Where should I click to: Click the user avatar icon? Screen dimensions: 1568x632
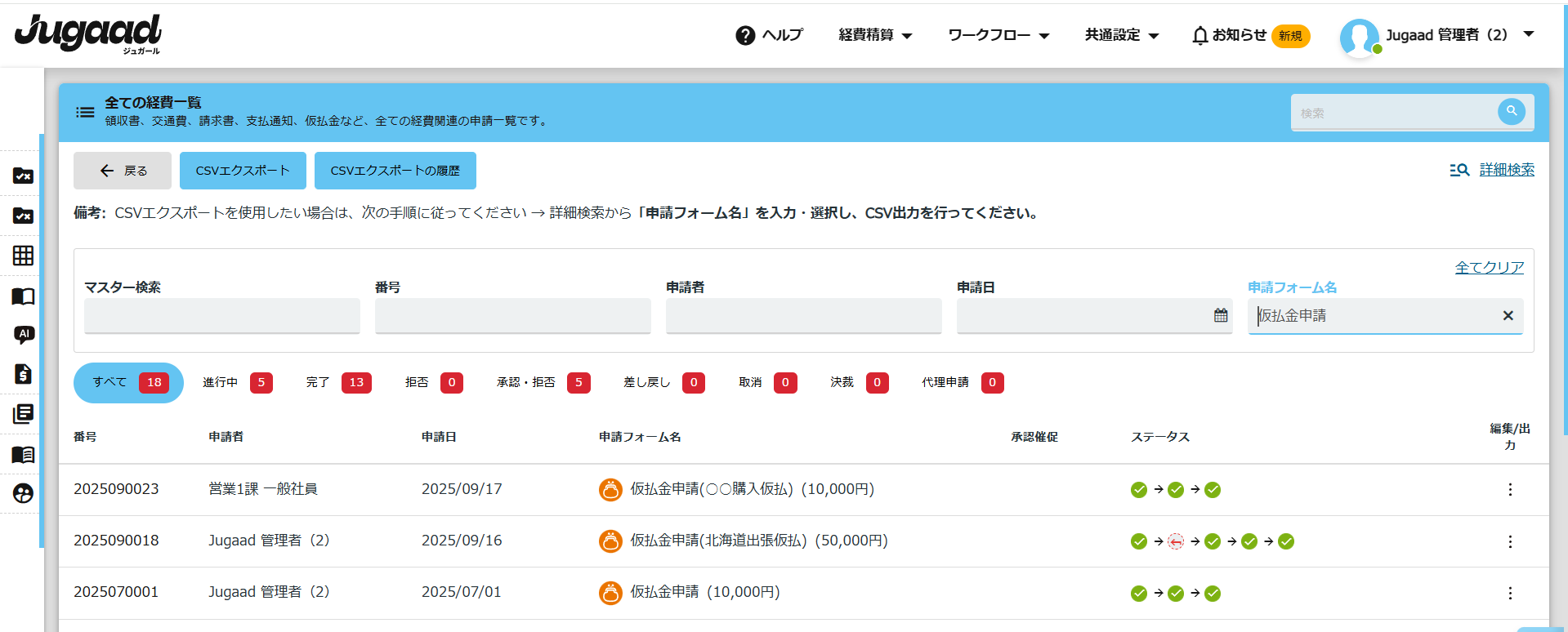1359,37
